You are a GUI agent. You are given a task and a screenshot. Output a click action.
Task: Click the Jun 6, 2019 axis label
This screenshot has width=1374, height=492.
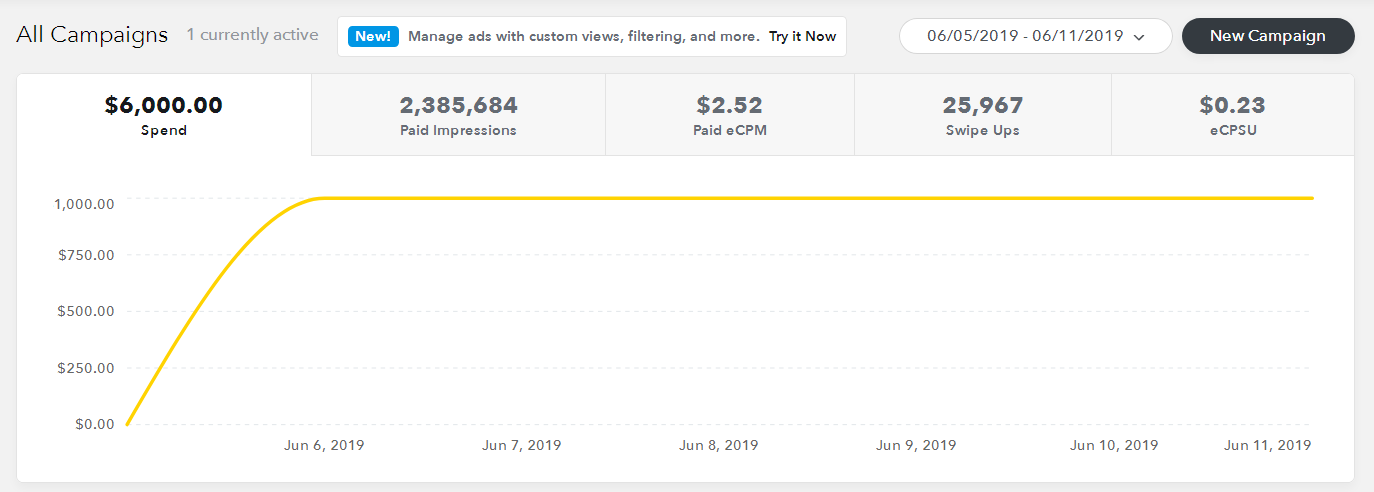[325, 445]
